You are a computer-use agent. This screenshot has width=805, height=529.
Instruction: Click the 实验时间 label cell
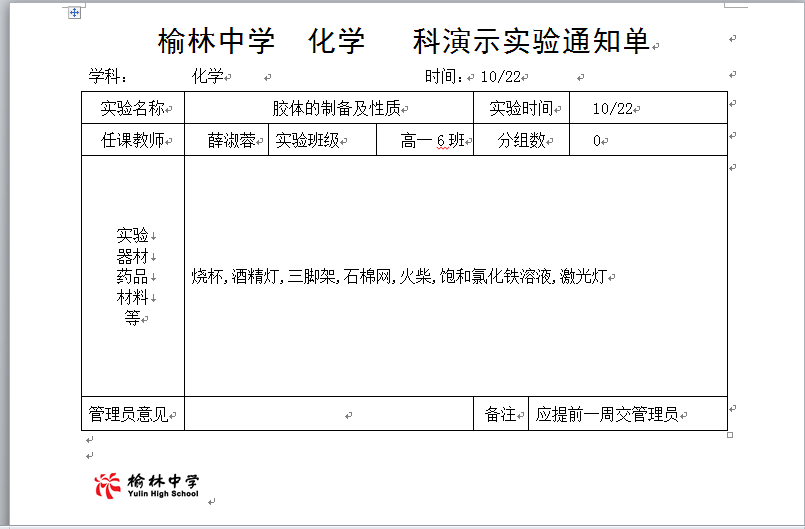pyautogui.click(x=520, y=108)
